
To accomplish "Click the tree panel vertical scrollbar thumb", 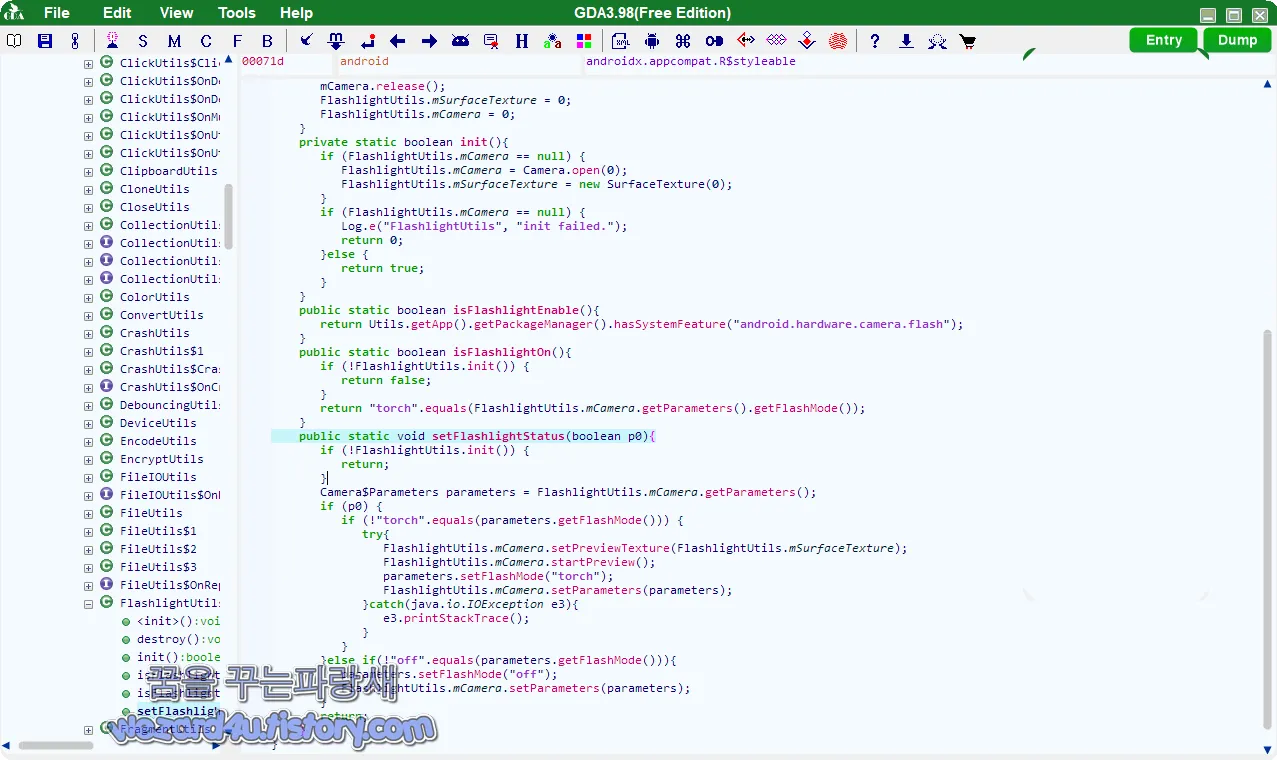I will coord(229,216).
